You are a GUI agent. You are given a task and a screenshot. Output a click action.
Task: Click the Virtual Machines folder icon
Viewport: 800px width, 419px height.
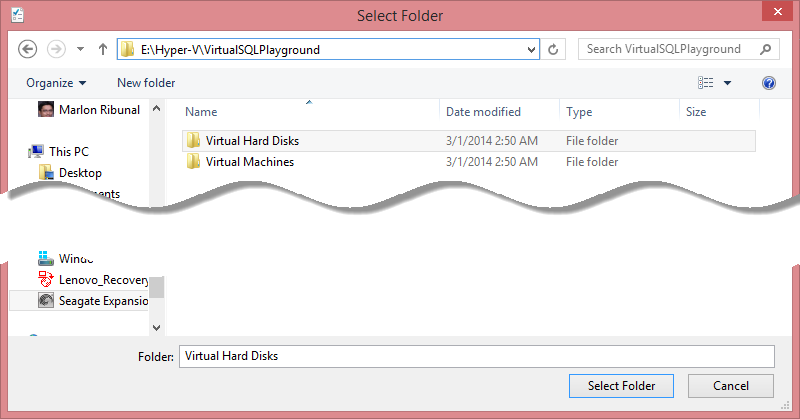pyautogui.click(x=194, y=162)
